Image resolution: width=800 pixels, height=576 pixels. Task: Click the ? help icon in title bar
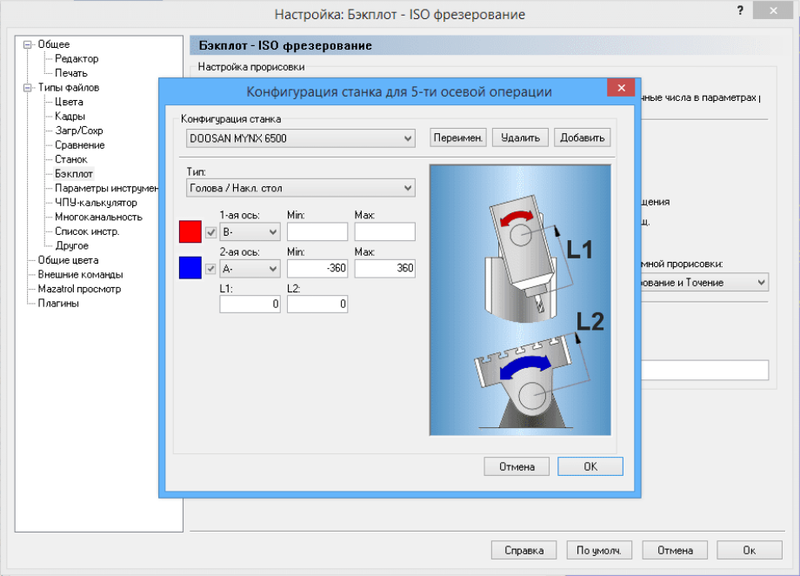tap(740, 11)
